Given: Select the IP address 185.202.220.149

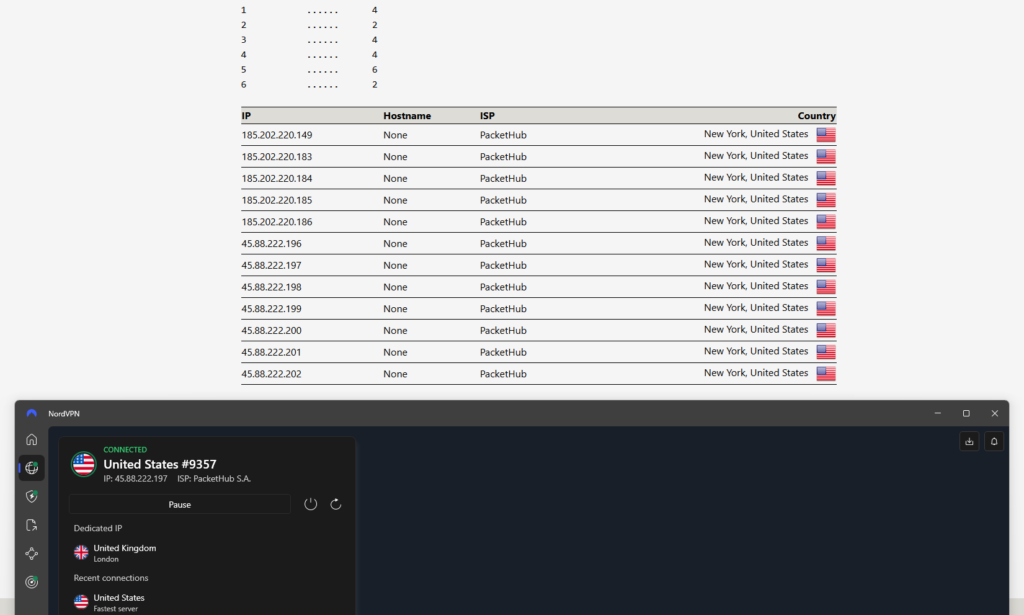Looking at the screenshot, I should click(x=277, y=135).
